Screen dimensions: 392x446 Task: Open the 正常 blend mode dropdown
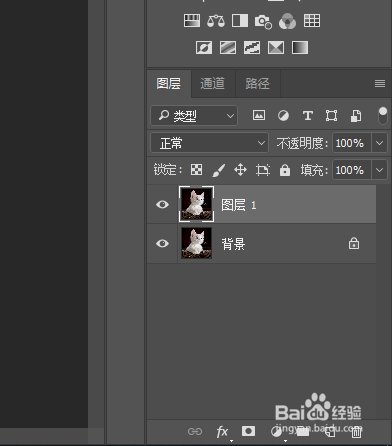[209, 143]
